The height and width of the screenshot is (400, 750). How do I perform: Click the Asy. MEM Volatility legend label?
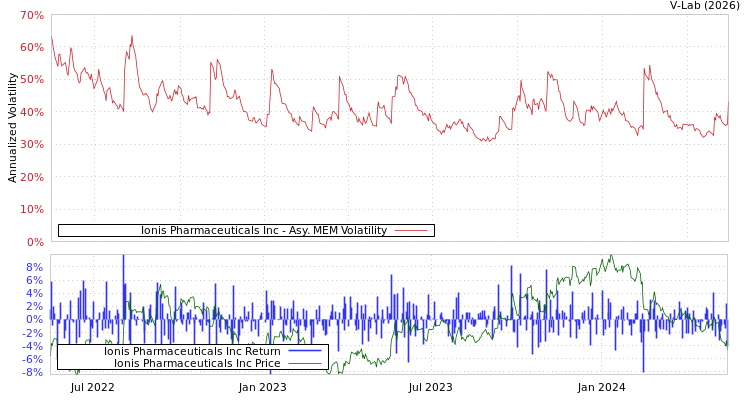(x=263, y=231)
